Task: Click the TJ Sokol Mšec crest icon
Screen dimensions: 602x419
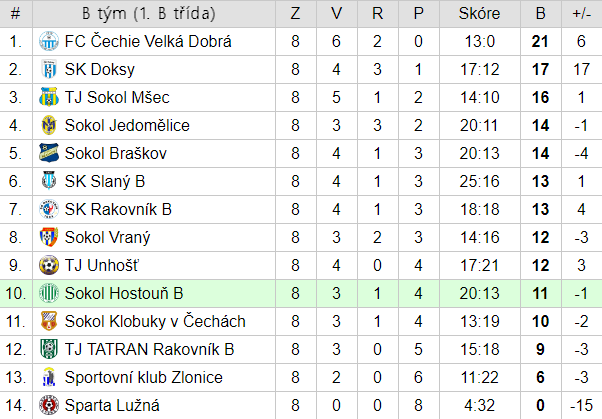Action: click(49, 97)
